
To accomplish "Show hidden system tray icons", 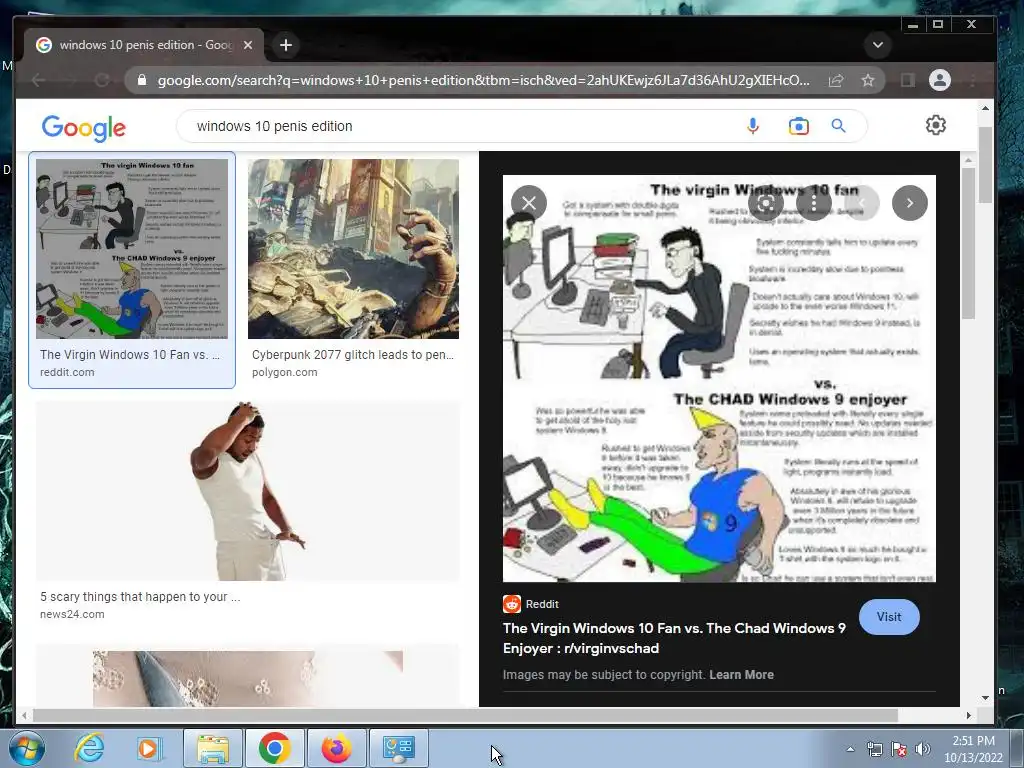I will coord(850,749).
